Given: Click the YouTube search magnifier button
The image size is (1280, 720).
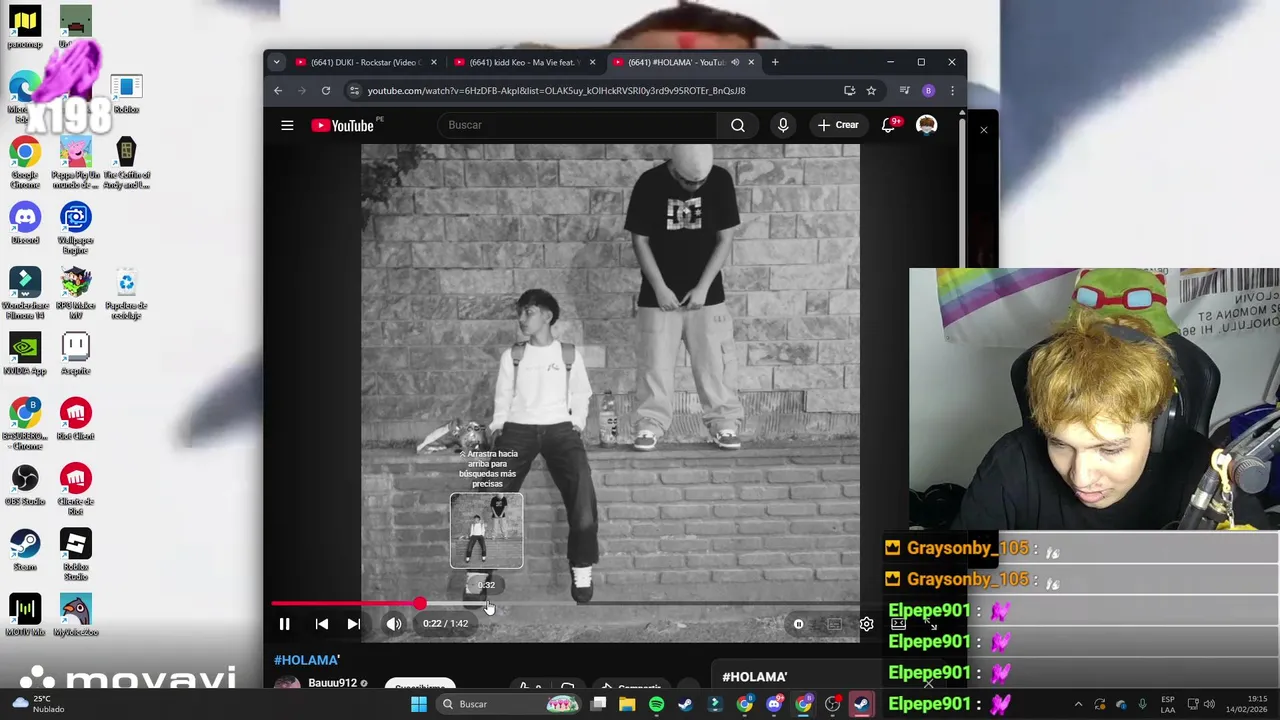Looking at the screenshot, I should click(x=738, y=125).
